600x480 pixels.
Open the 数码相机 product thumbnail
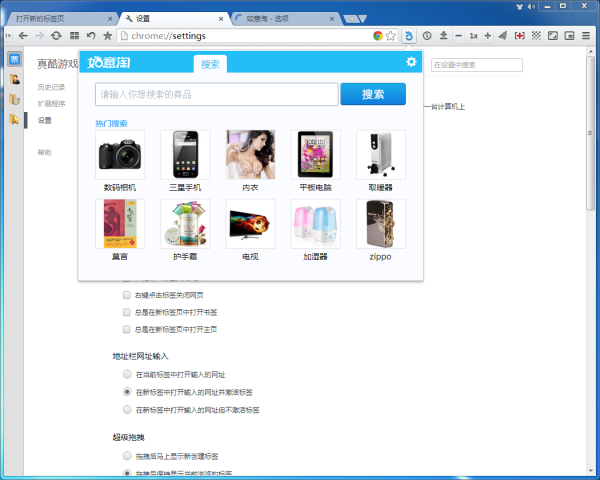pos(120,154)
